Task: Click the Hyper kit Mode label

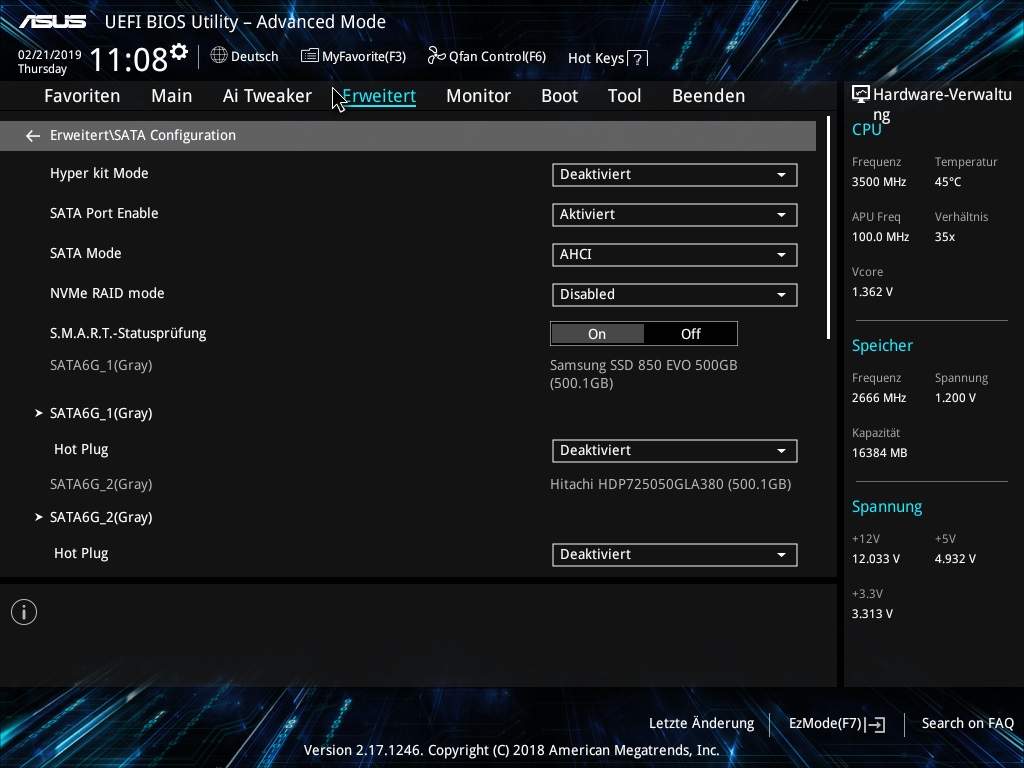Action: (99, 174)
